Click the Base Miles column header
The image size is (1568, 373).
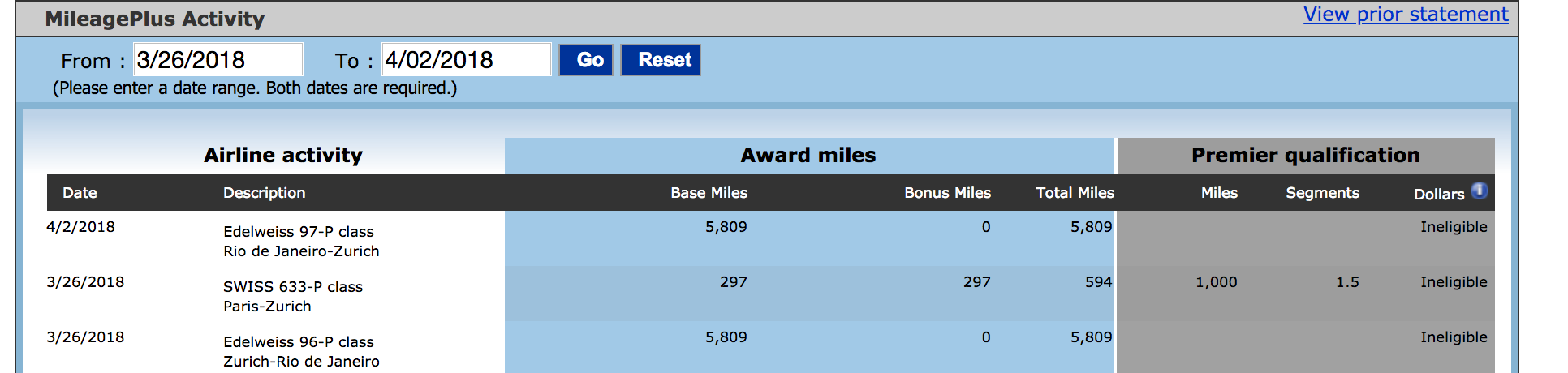(709, 193)
